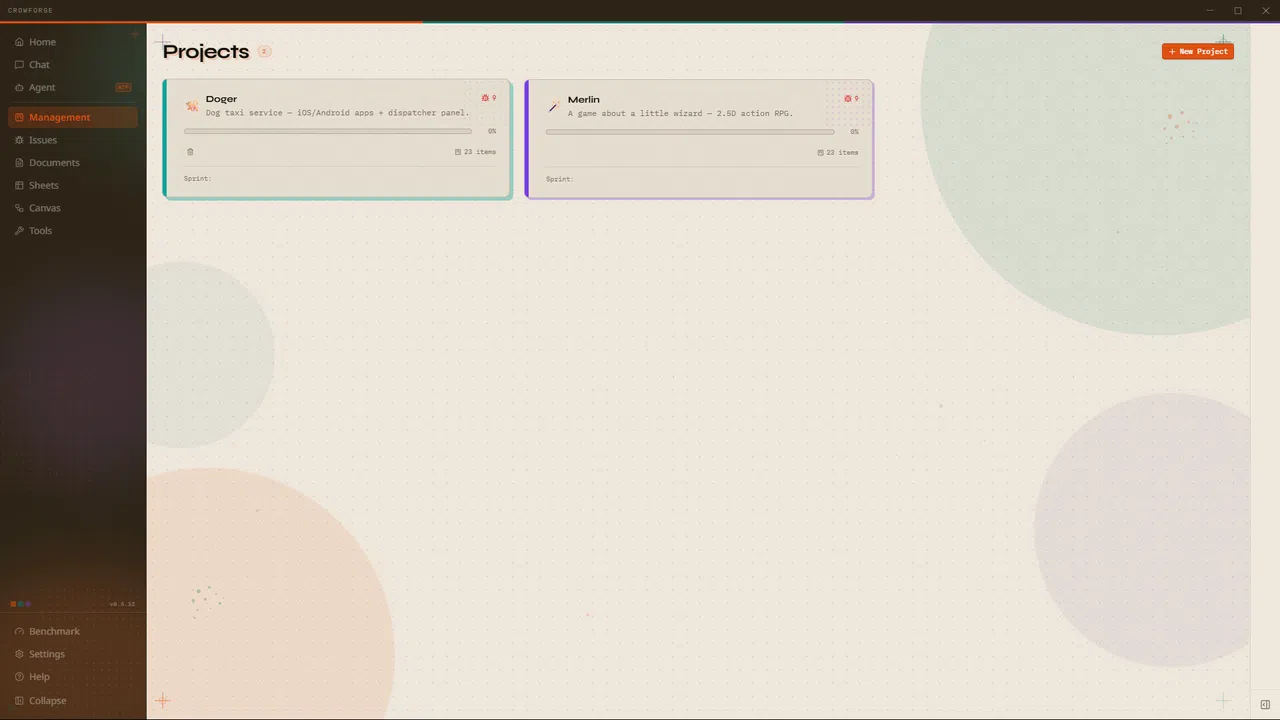Click the project count badge beside Projects
Screen dimensions: 1280x720
pos(264,51)
